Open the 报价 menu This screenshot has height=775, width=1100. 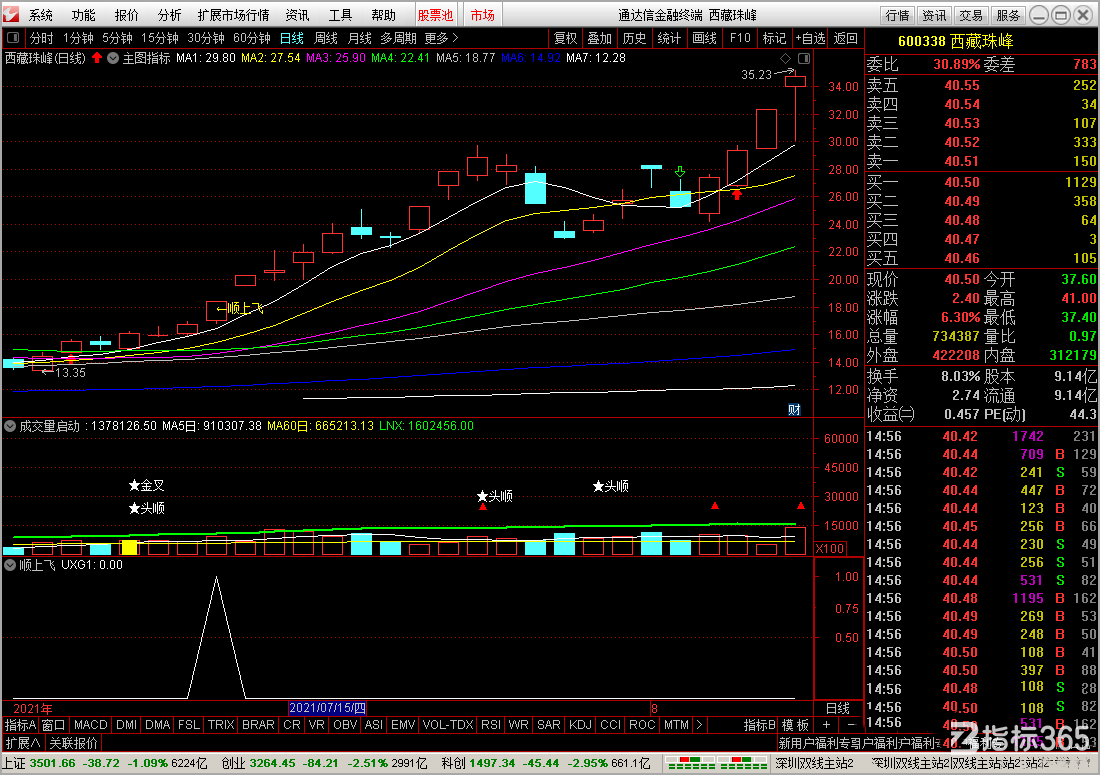(126, 15)
